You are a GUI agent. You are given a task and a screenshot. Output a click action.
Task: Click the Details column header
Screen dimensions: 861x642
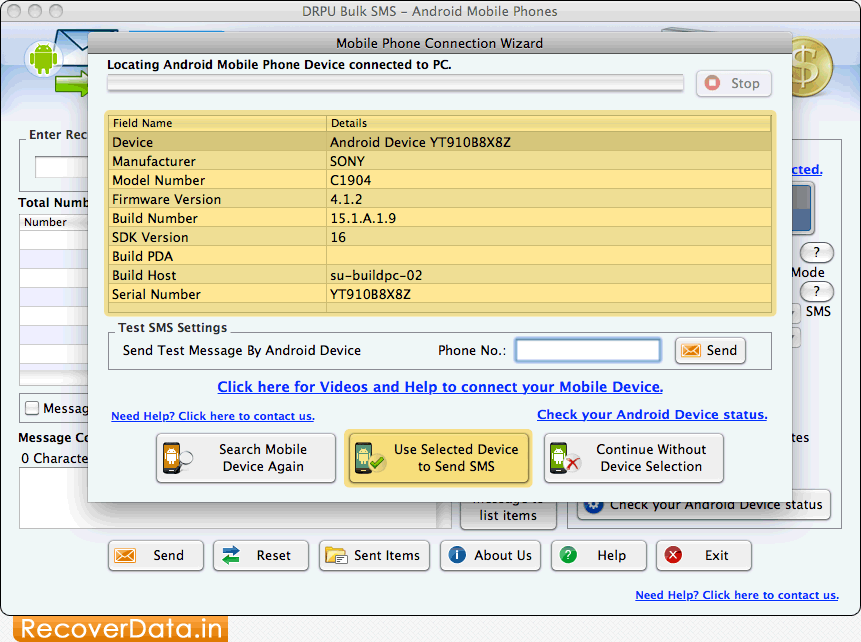(549, 123)
